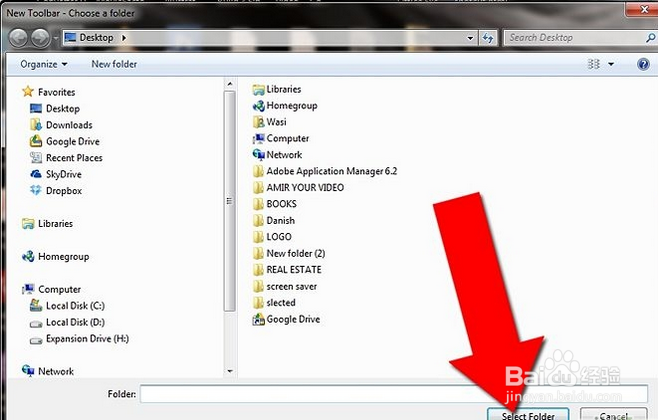Select Recent Places in Favorites

[x=66, y=158]
